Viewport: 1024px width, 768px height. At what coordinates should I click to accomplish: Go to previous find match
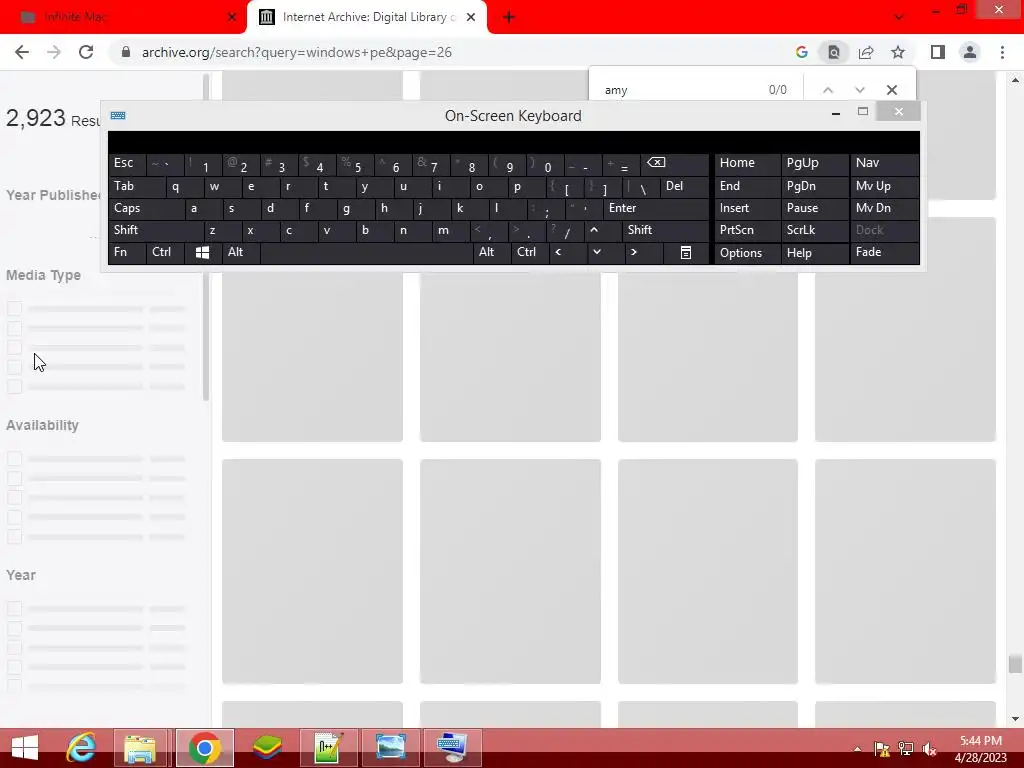pyautogui.click(x=827, y=90)
